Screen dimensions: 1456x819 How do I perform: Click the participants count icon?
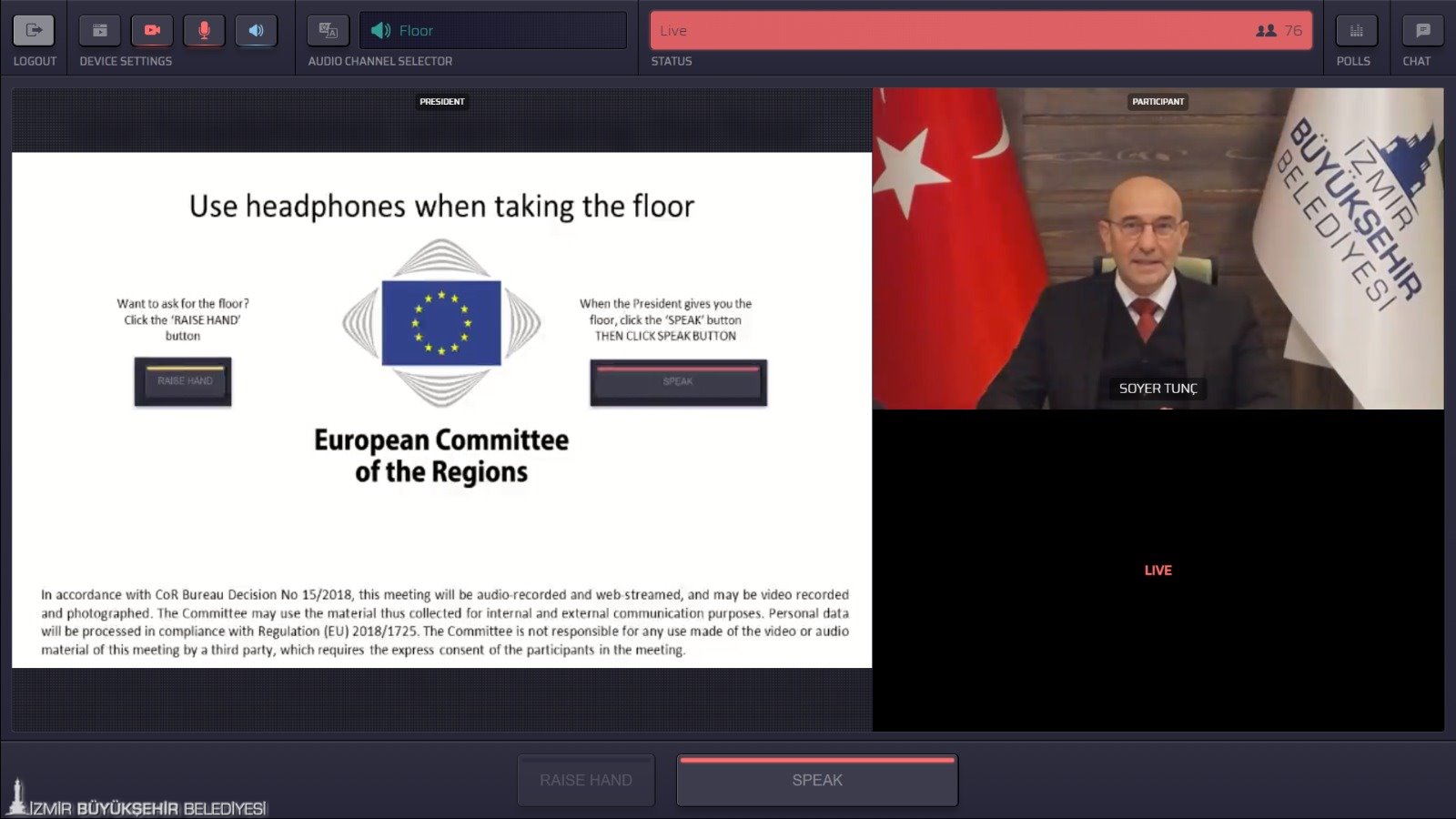[x=1266, y=30]
